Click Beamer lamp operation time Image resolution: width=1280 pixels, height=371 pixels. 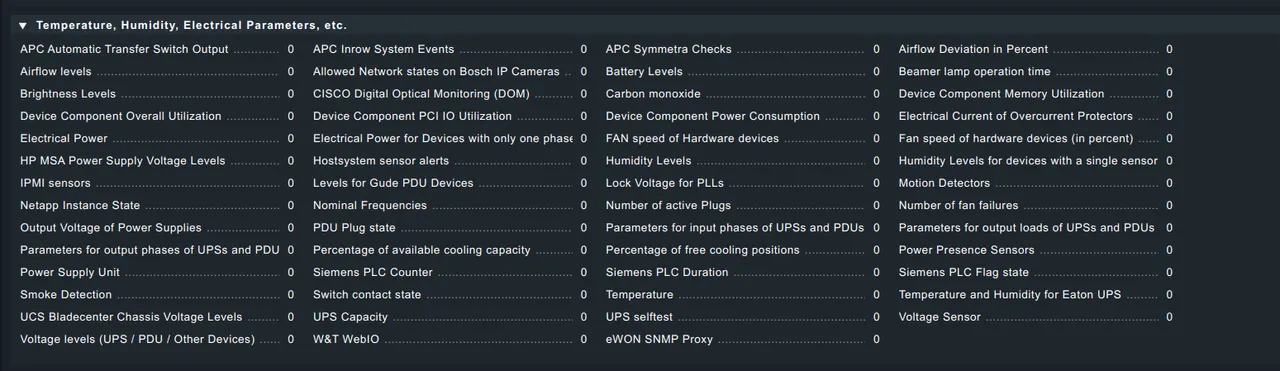click(975, 72)
